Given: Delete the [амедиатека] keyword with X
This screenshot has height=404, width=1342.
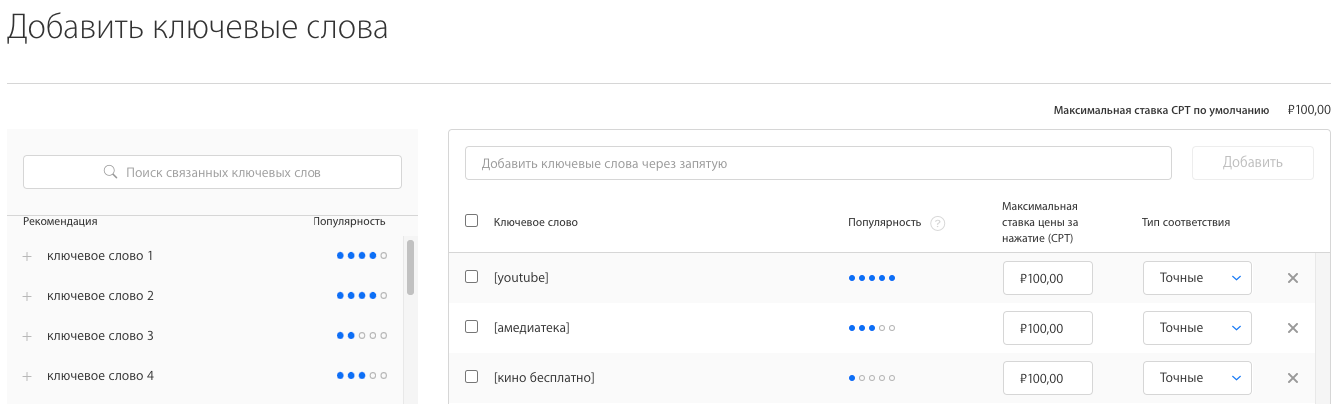Looking at the screenshot, I should 1292,328.
